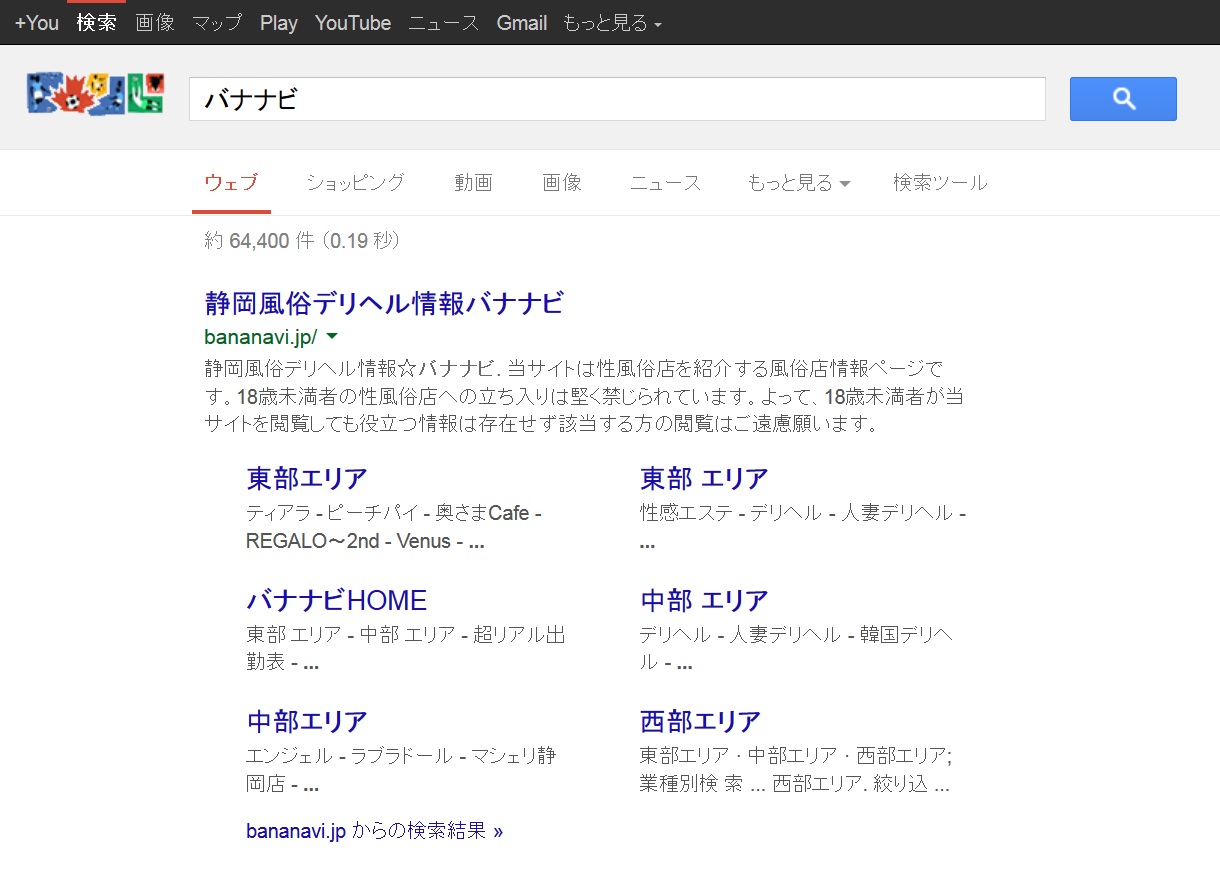Image resolution: width=1220 pixels, height=882 pixels.
Task: Open ニュース in the top black bar
Action: pos(444,22)
